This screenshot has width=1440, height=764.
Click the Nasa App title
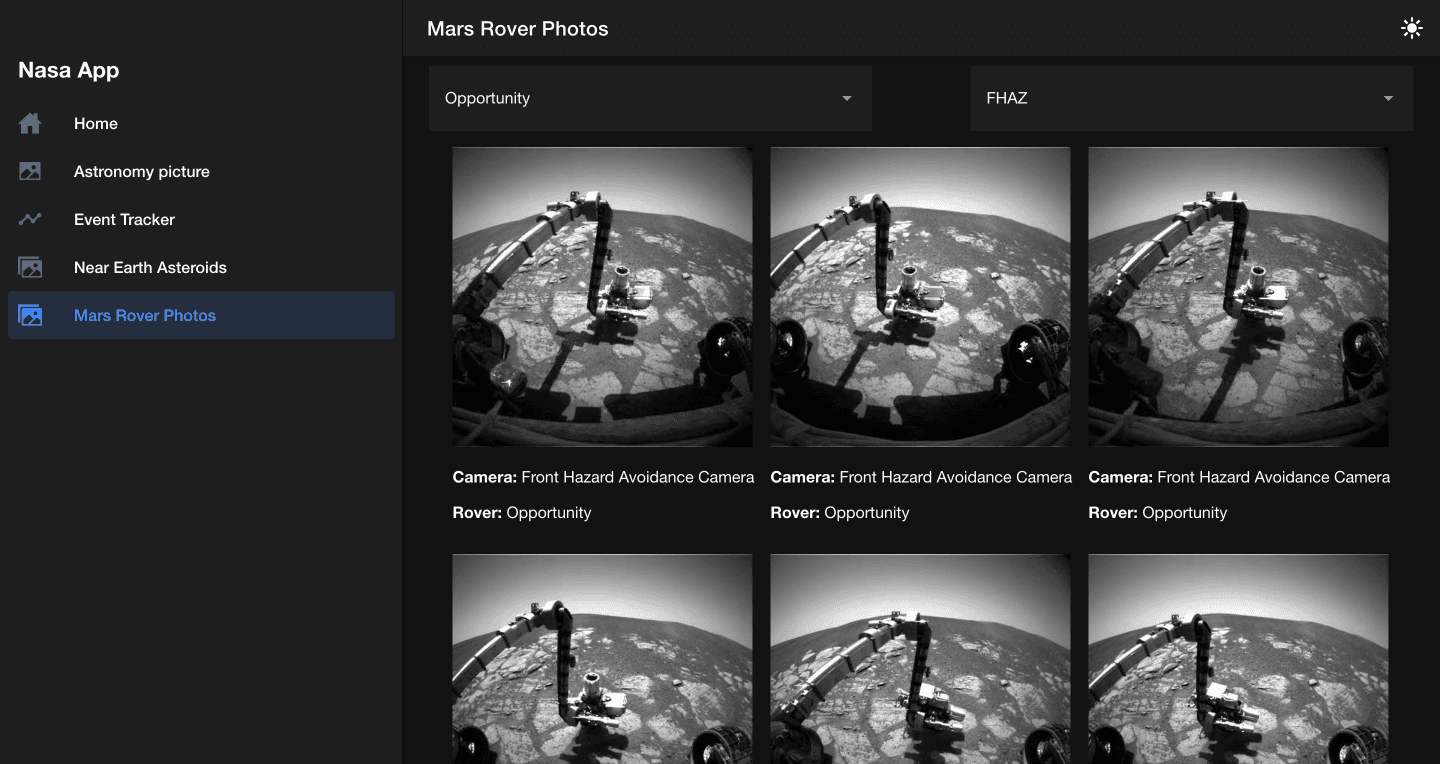68,70
